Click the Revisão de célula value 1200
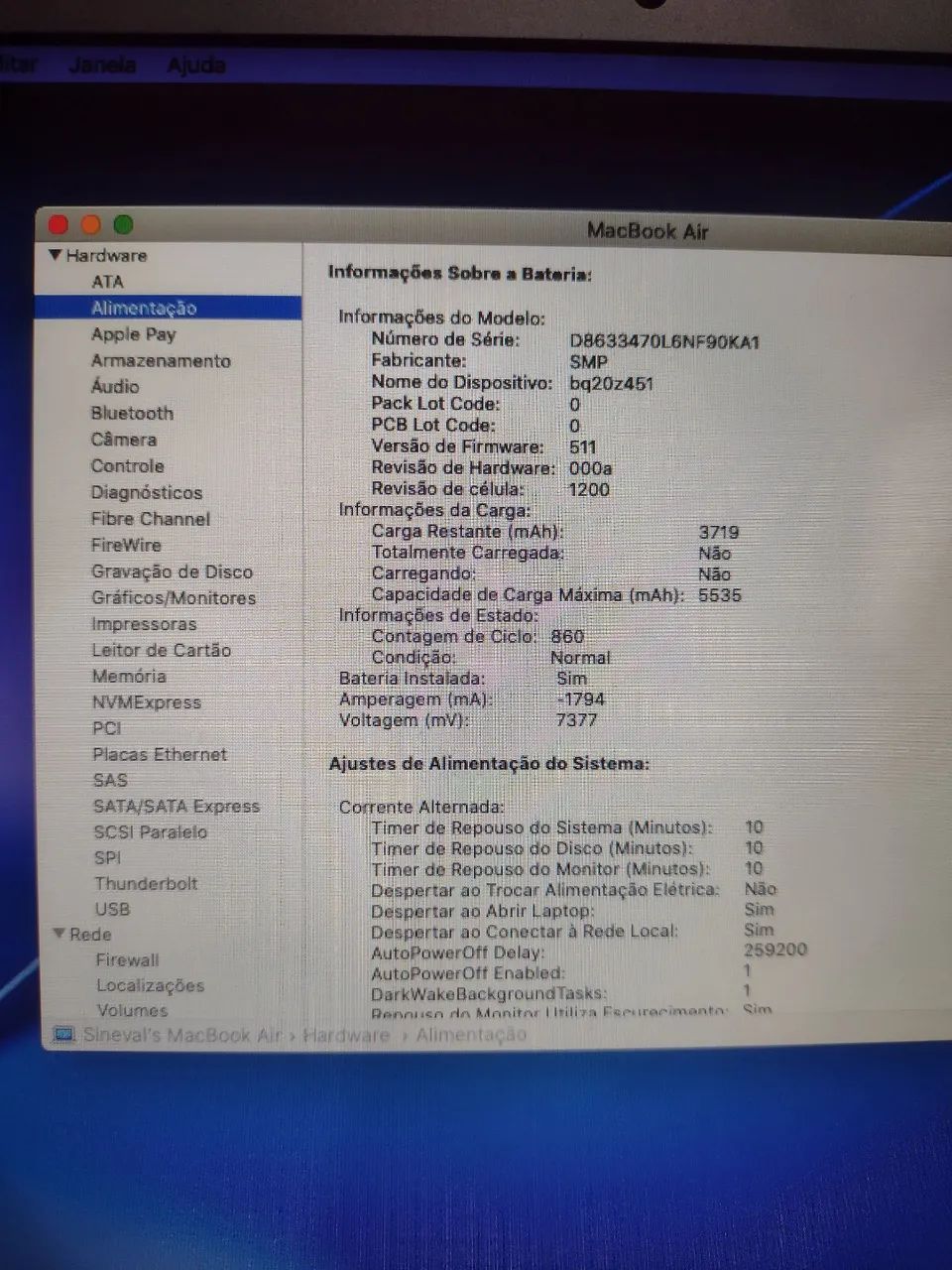The width and height of the screenshot is (952, 1270). (x=588, y=488)
